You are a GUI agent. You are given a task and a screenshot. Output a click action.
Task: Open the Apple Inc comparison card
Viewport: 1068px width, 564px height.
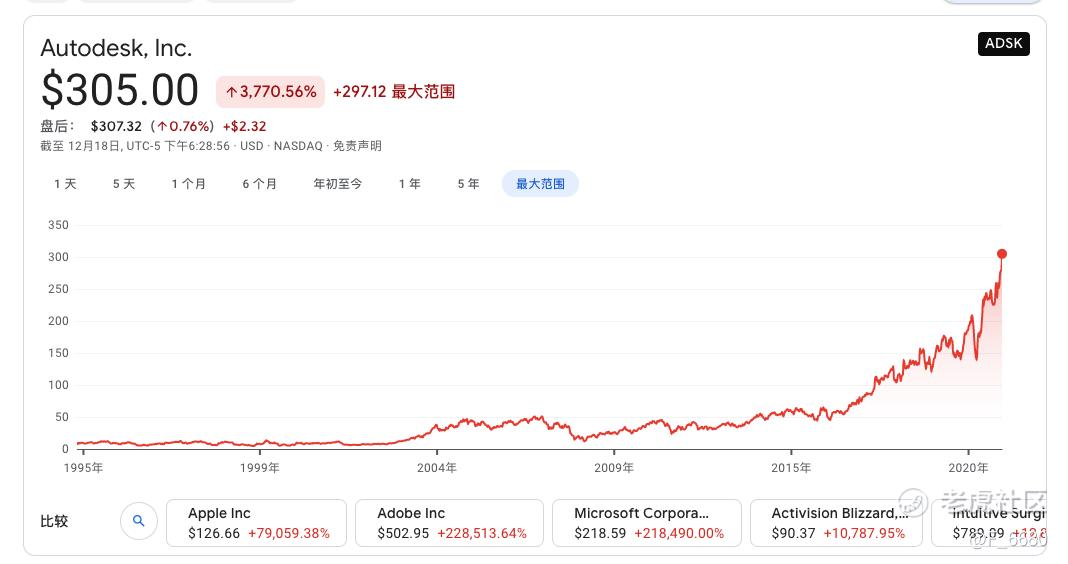coord(257,522)
